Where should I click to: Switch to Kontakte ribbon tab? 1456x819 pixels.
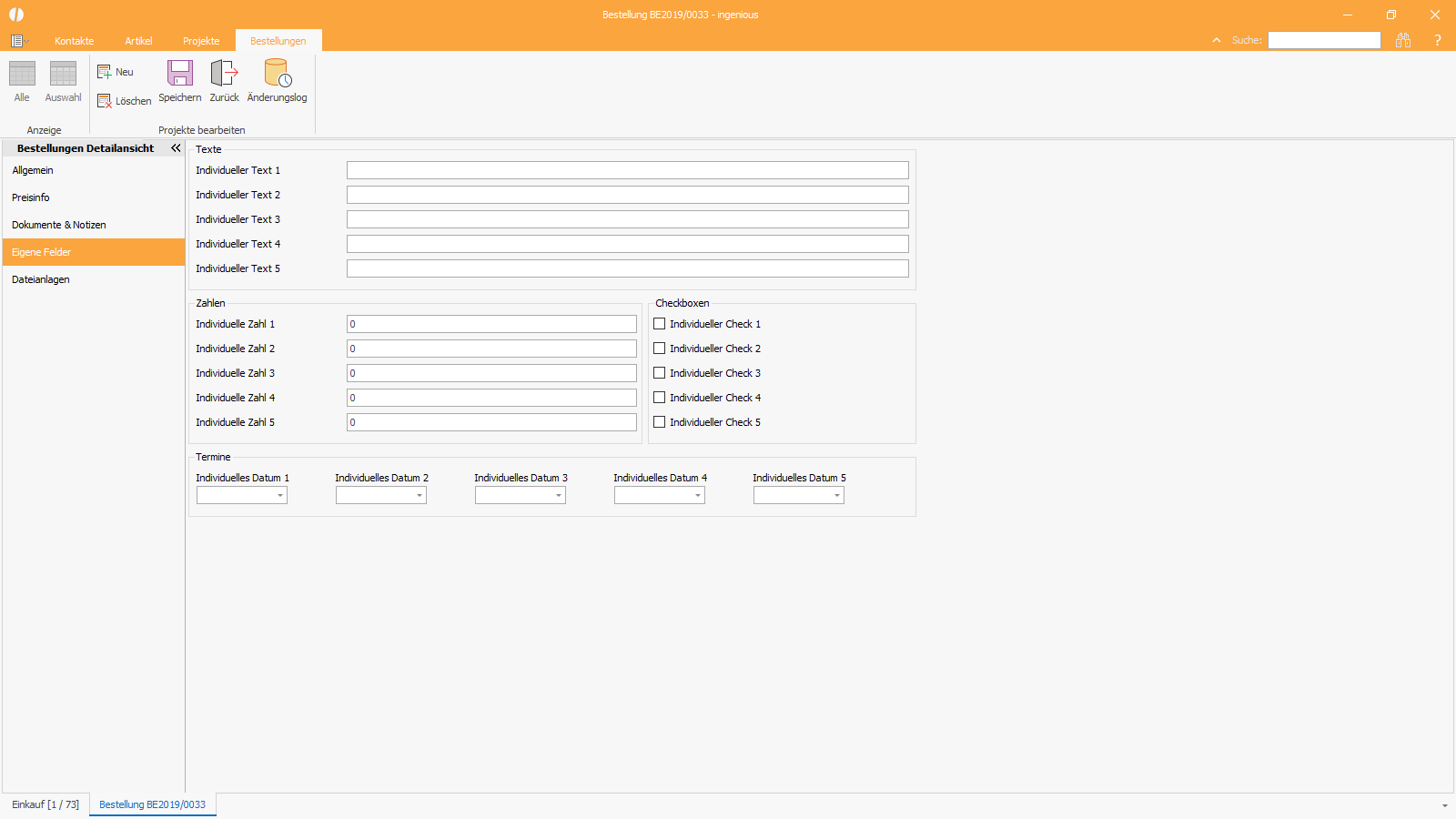coord(75,41)
